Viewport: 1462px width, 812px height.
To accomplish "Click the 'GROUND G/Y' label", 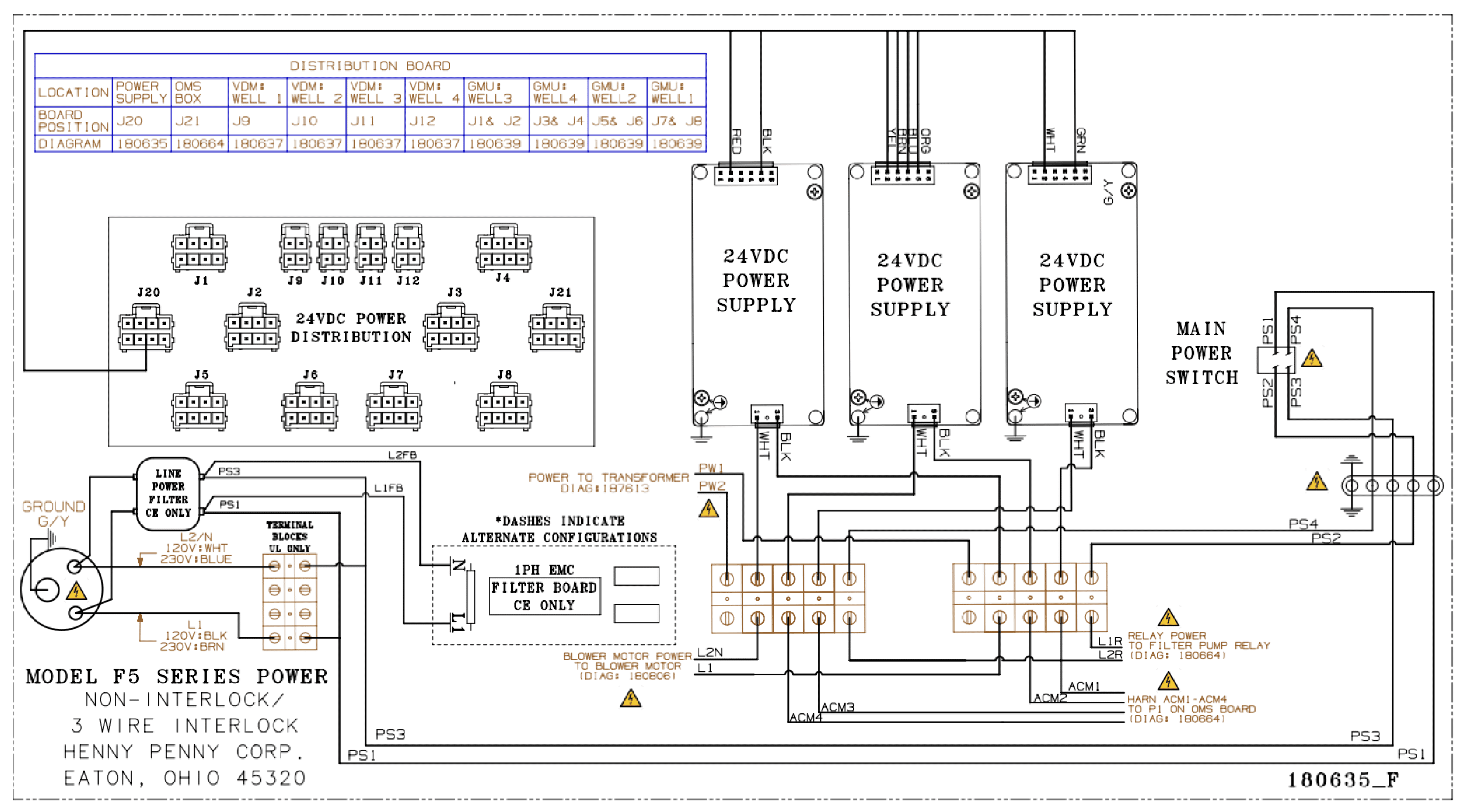I will click(x=54, y=514).
